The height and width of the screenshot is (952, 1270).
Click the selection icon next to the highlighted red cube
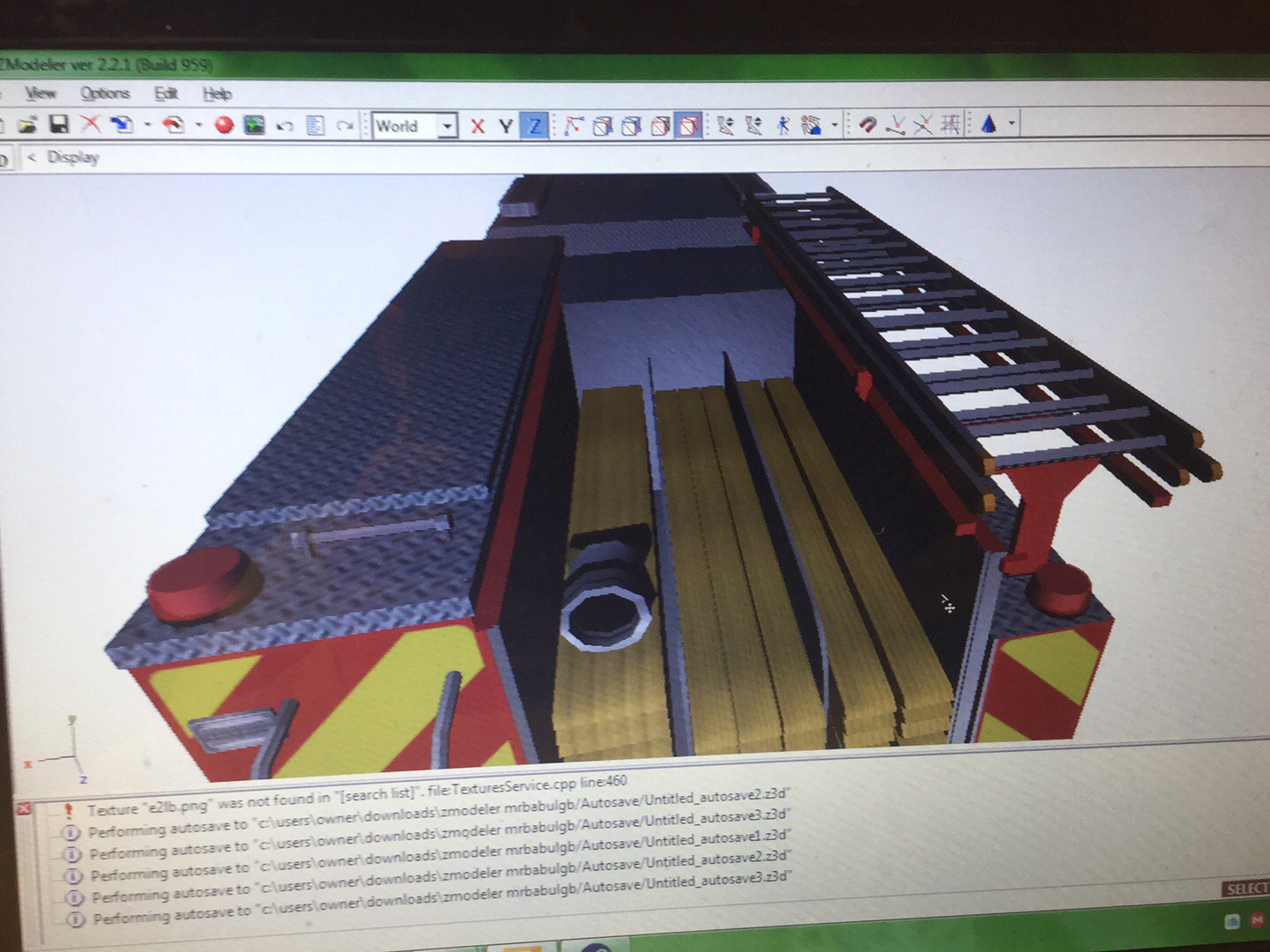point(725,126)
